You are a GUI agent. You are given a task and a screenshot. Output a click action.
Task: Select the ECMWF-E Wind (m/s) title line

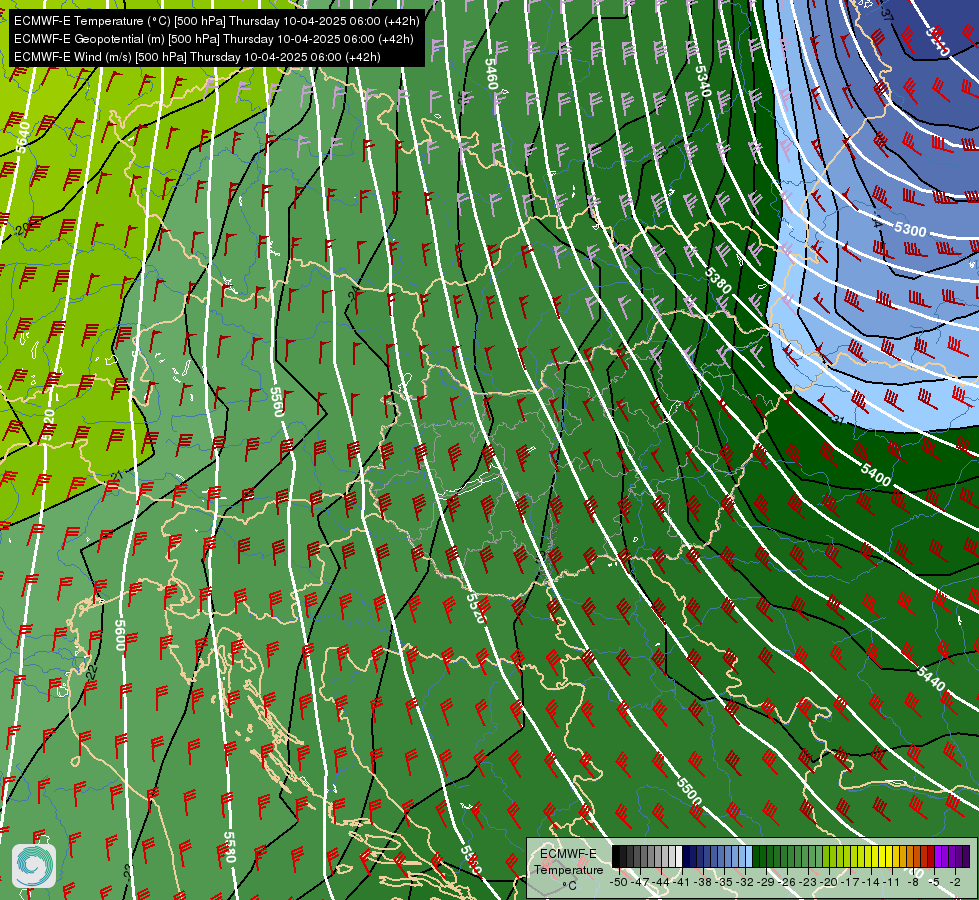[x=197, y=57]
